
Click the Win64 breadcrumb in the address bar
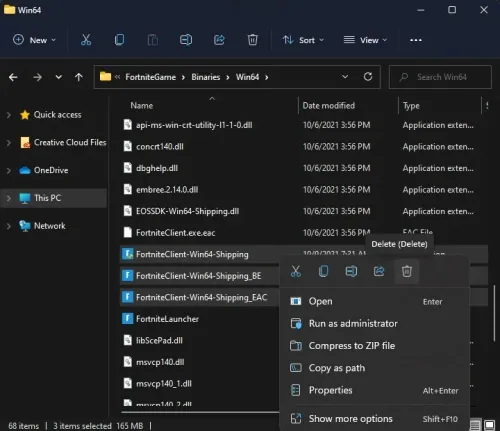tap(247, 77)
